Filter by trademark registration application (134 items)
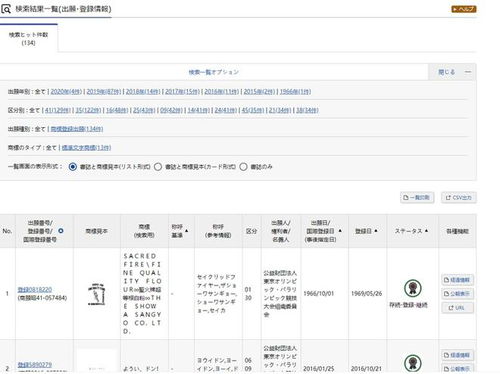This screenshot has width=500, height=374. tap(77, 129)
